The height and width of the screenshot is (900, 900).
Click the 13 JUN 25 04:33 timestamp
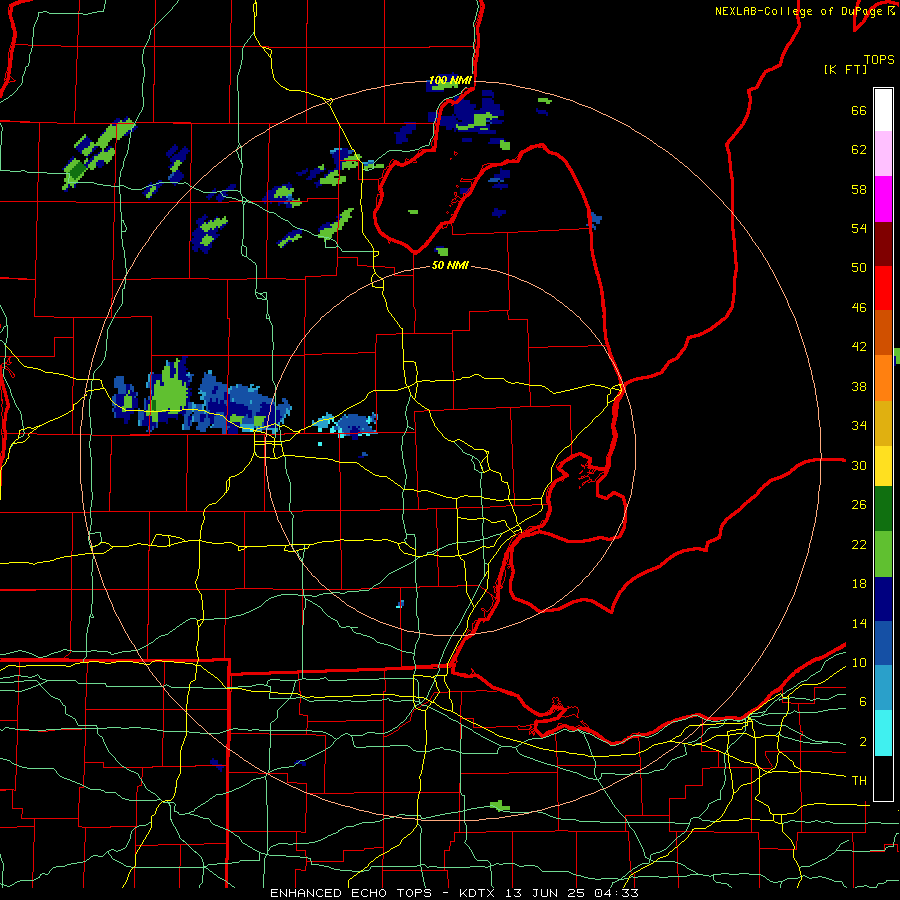point(572,893)
